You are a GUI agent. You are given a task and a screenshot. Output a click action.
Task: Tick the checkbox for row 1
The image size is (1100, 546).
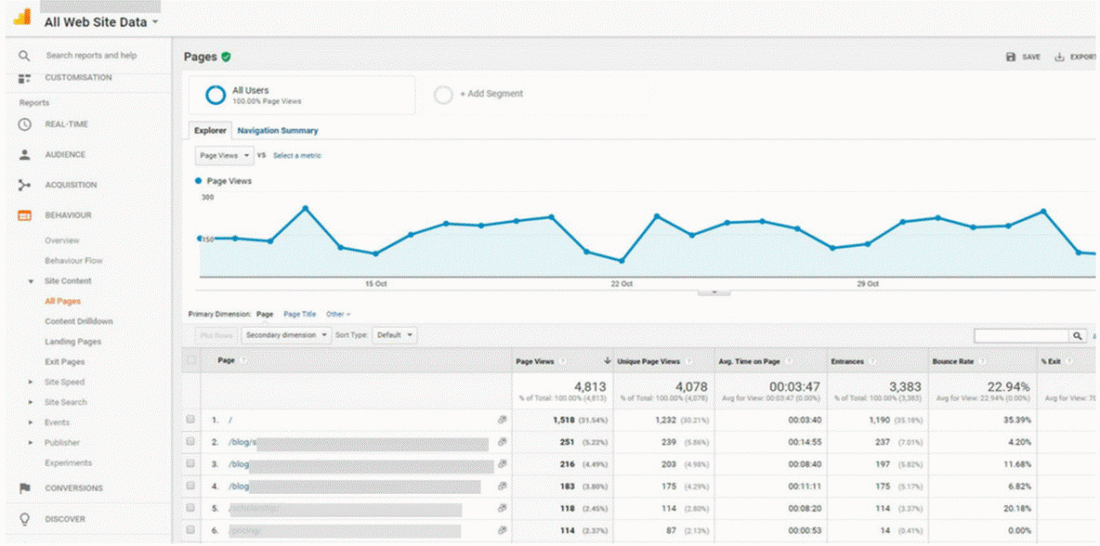click(x=191, y=421)
